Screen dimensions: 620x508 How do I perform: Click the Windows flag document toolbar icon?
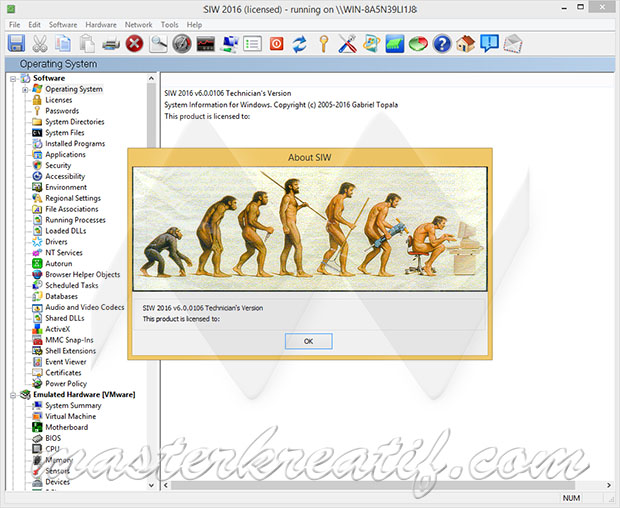pos(371,43)
